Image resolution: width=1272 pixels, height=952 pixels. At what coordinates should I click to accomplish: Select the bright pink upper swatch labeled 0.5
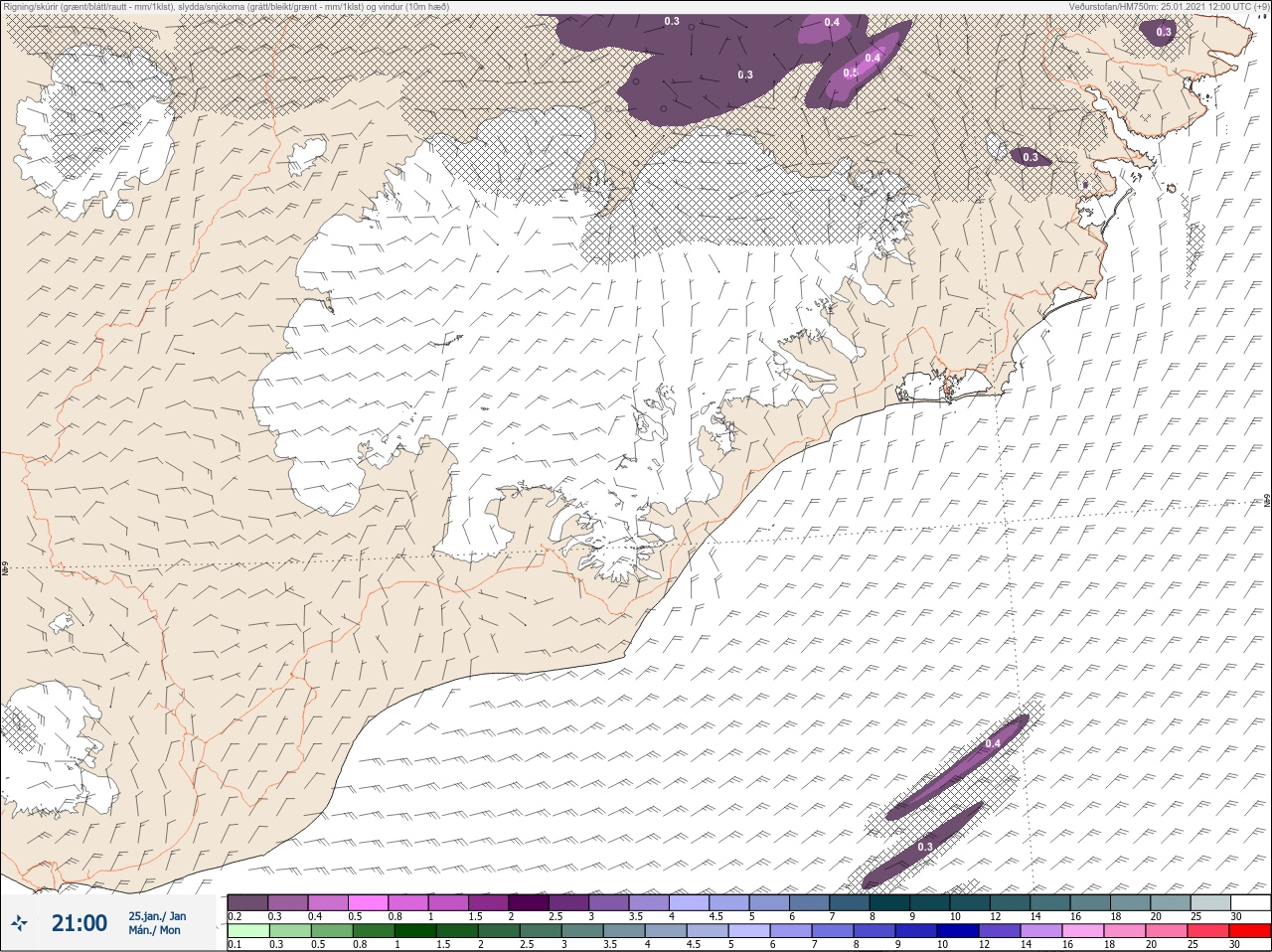tap(368, 902)
